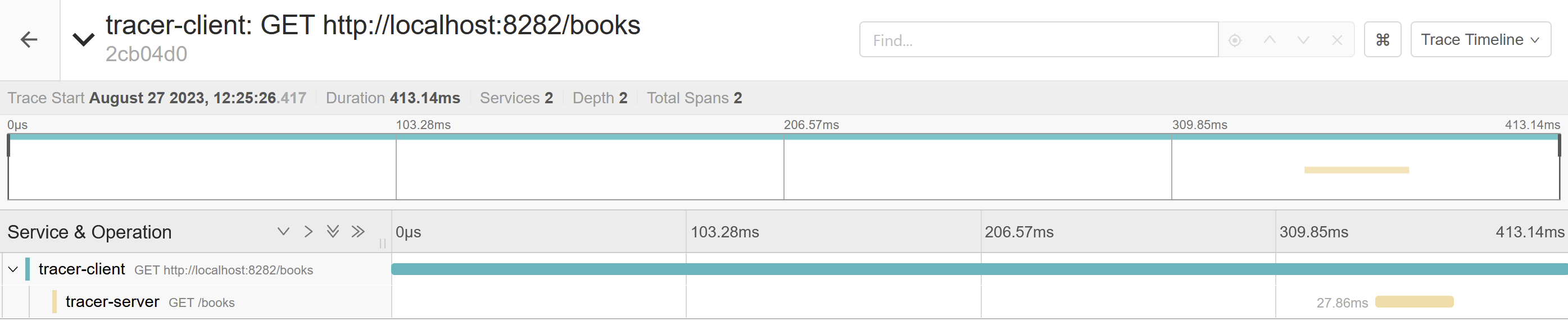Collapse the tracer-client span row toggle

pyautogui.click(x=13, y=269)
